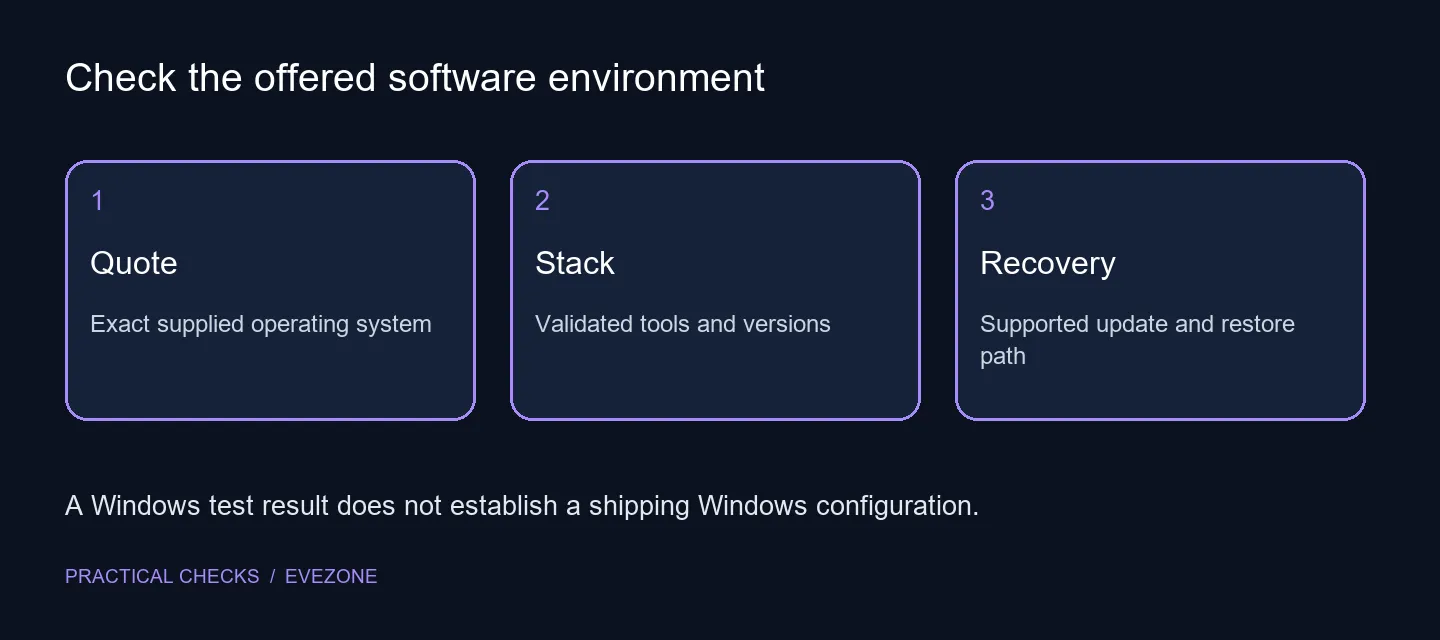Click the EVEZONE footer label
The width and height of the screenshot is (1440, 640).
331,577
